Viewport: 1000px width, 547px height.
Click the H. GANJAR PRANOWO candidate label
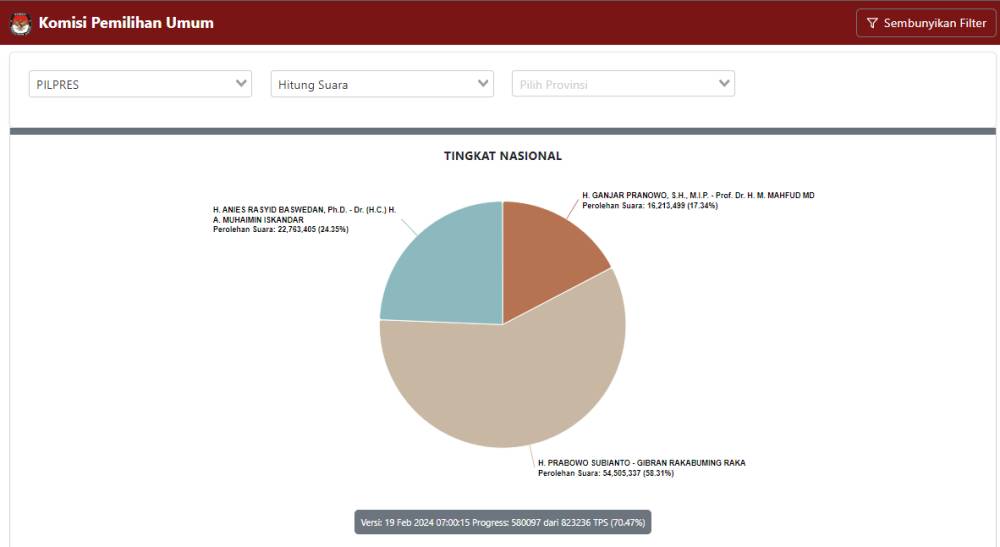[x=698, y=196]
